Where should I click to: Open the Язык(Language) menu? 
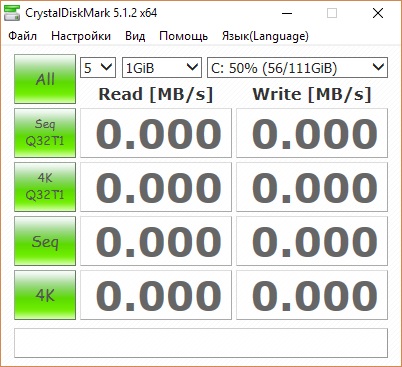click(x=265, y=36)
